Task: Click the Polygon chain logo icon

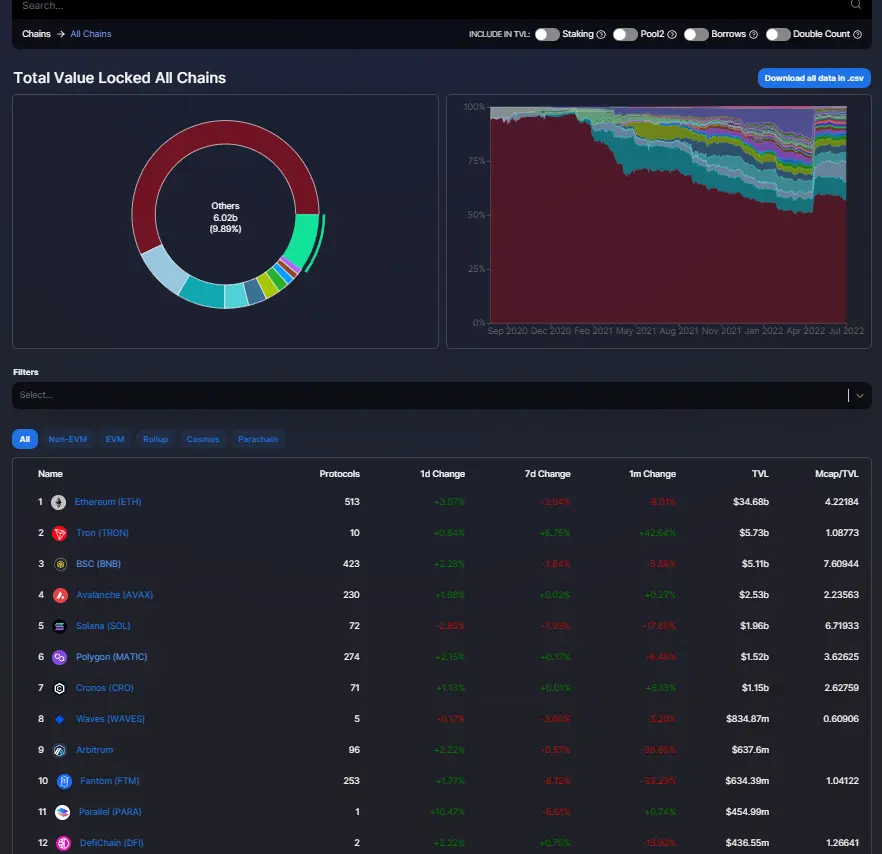Action: click(x=60, y=657)
